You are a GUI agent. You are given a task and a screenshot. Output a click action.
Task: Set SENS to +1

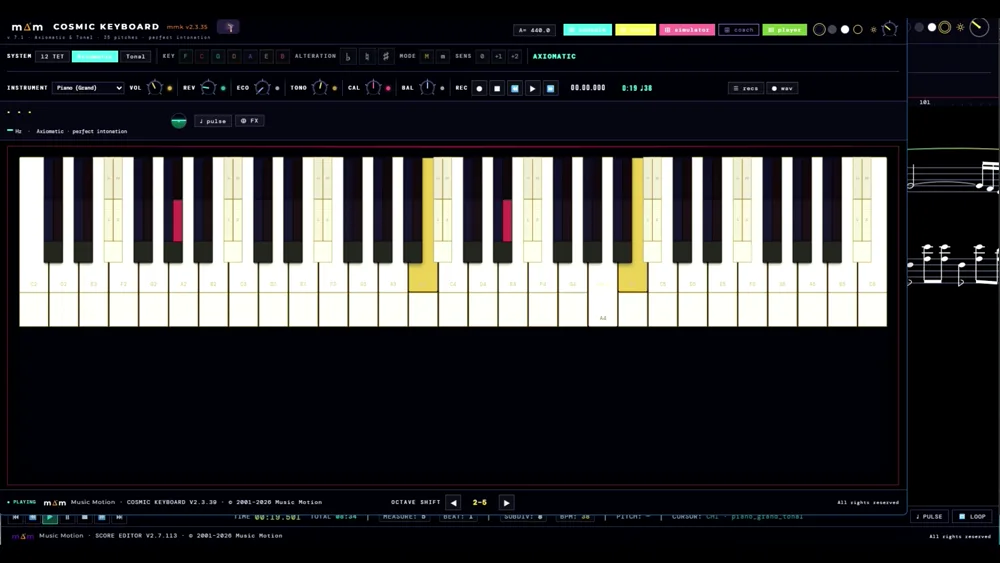pos(498,56)
